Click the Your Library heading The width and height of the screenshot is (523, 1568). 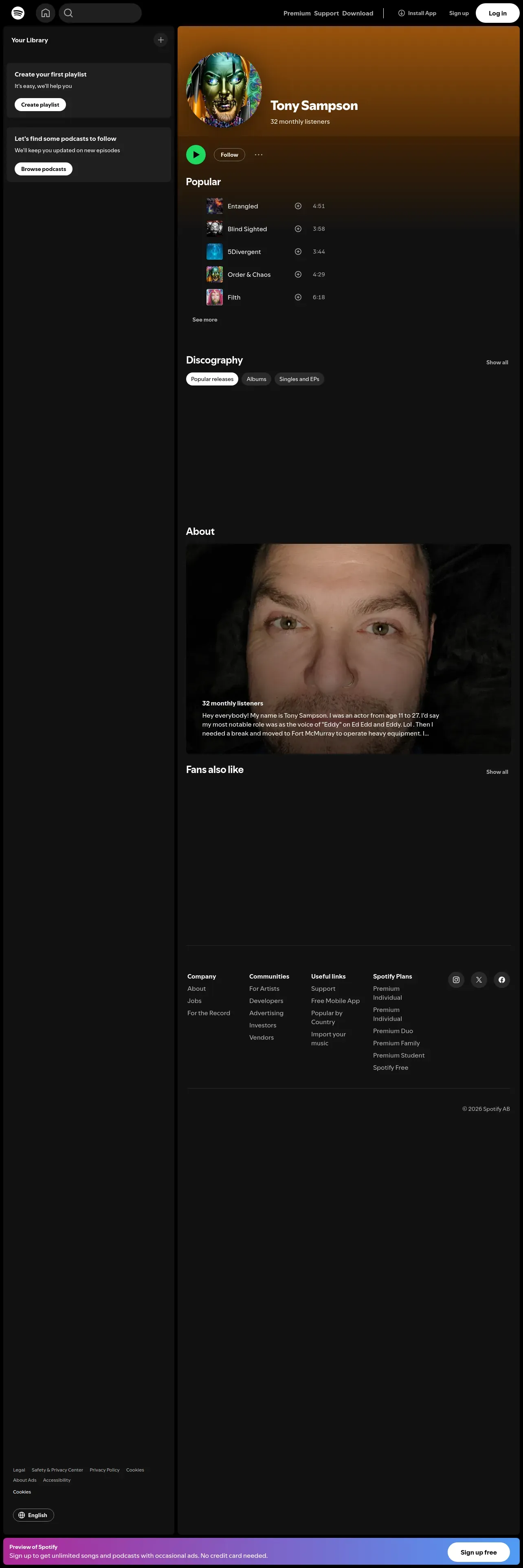pos(30,40)
